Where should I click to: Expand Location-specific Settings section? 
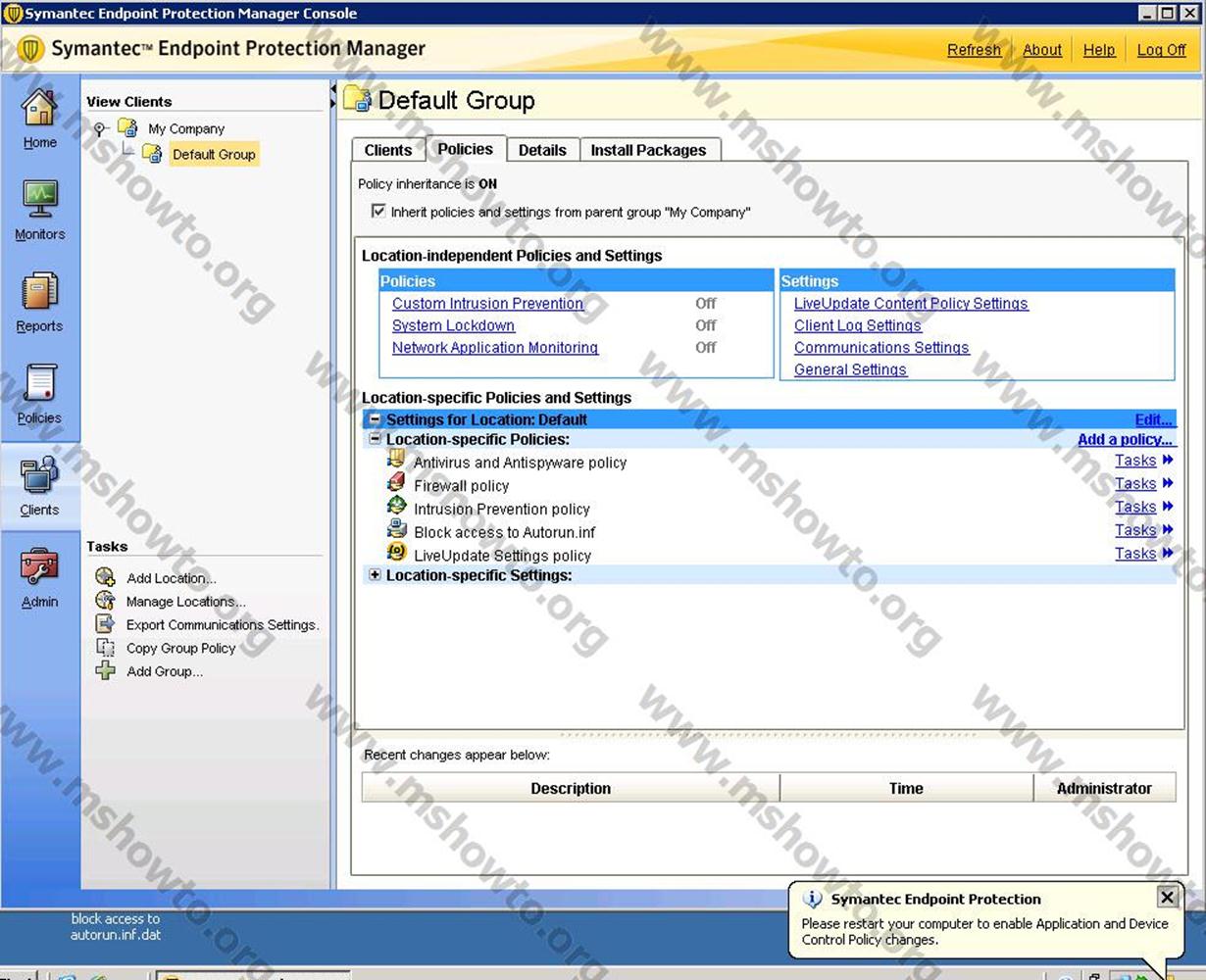[x=375, y=575]
